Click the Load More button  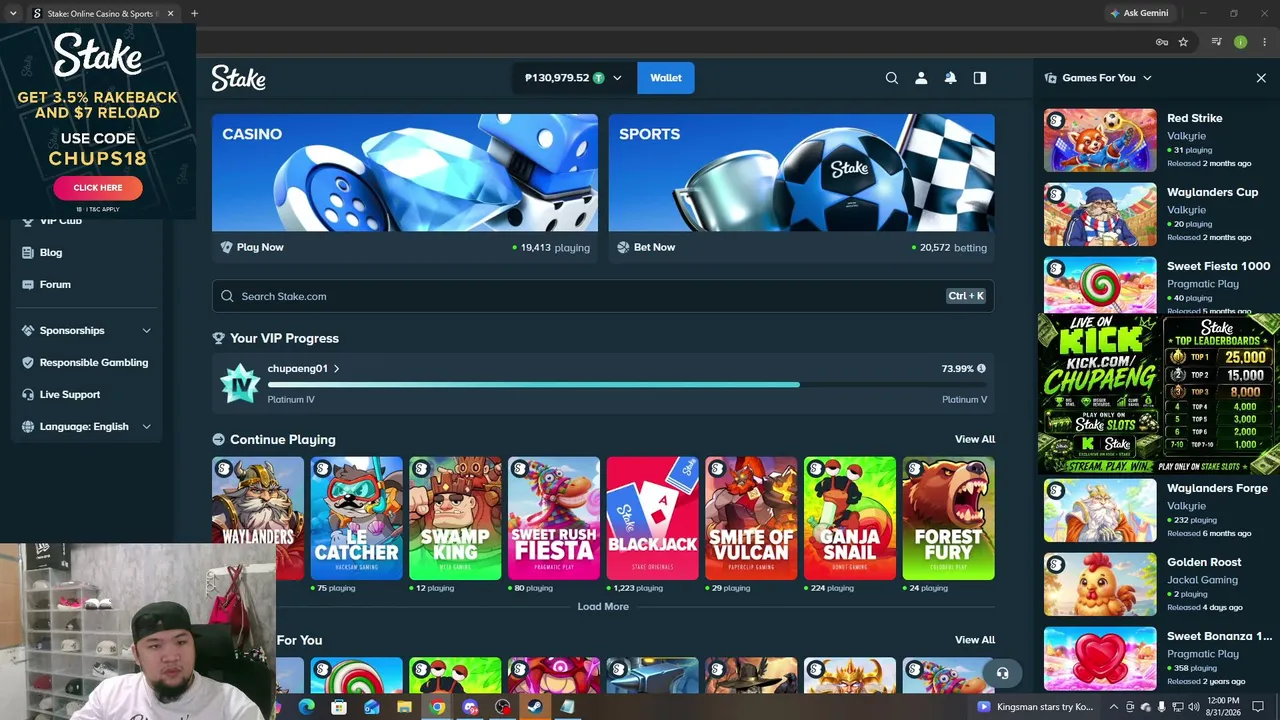603,607
